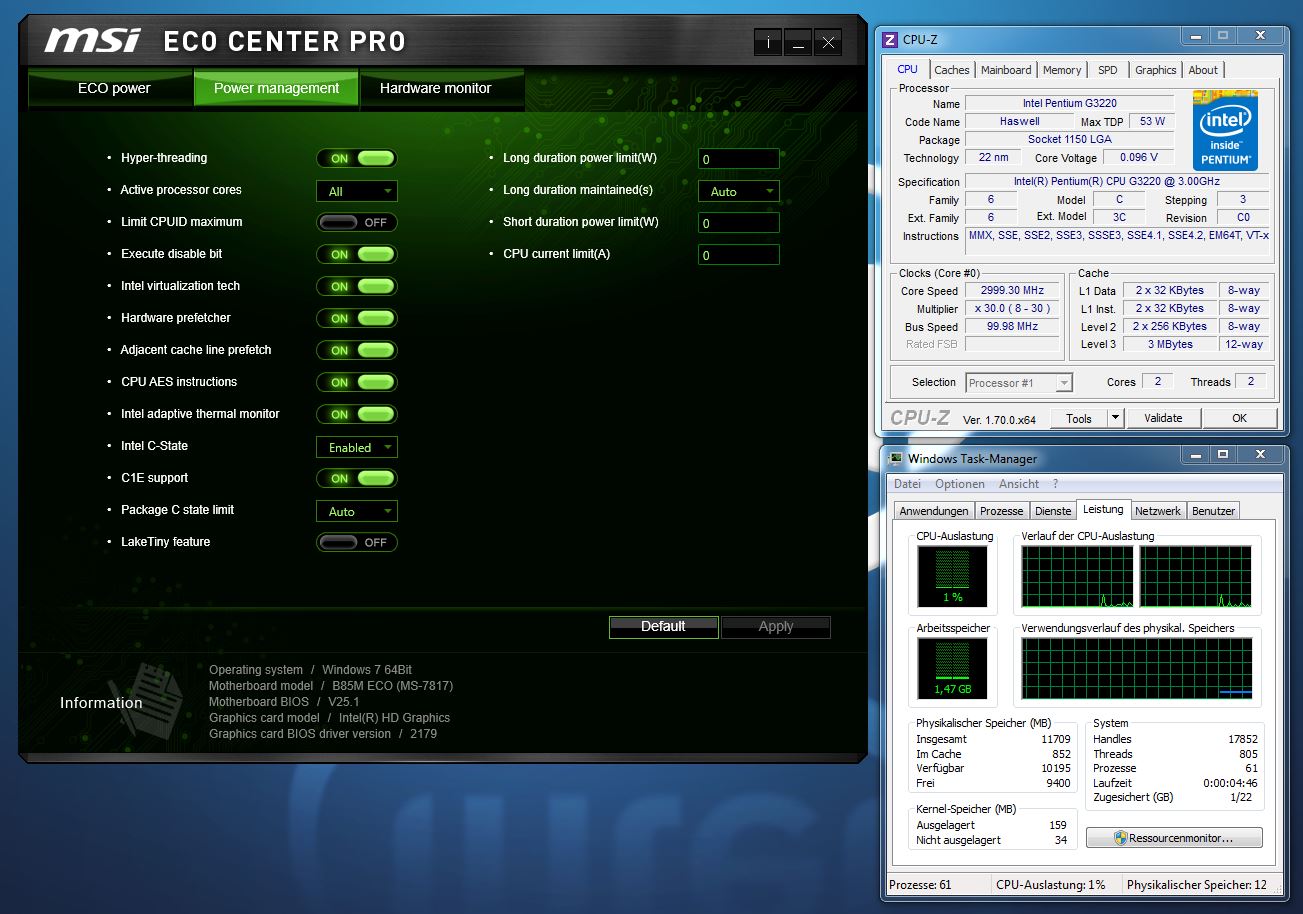Open CPU-Z Mainboard tab
This screenshot has height=914, width=1303.
1006,70
